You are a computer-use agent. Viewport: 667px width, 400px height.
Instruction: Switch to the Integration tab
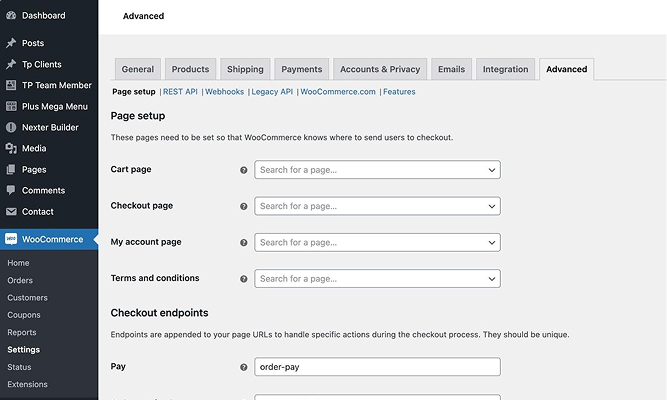pos(505,69)
